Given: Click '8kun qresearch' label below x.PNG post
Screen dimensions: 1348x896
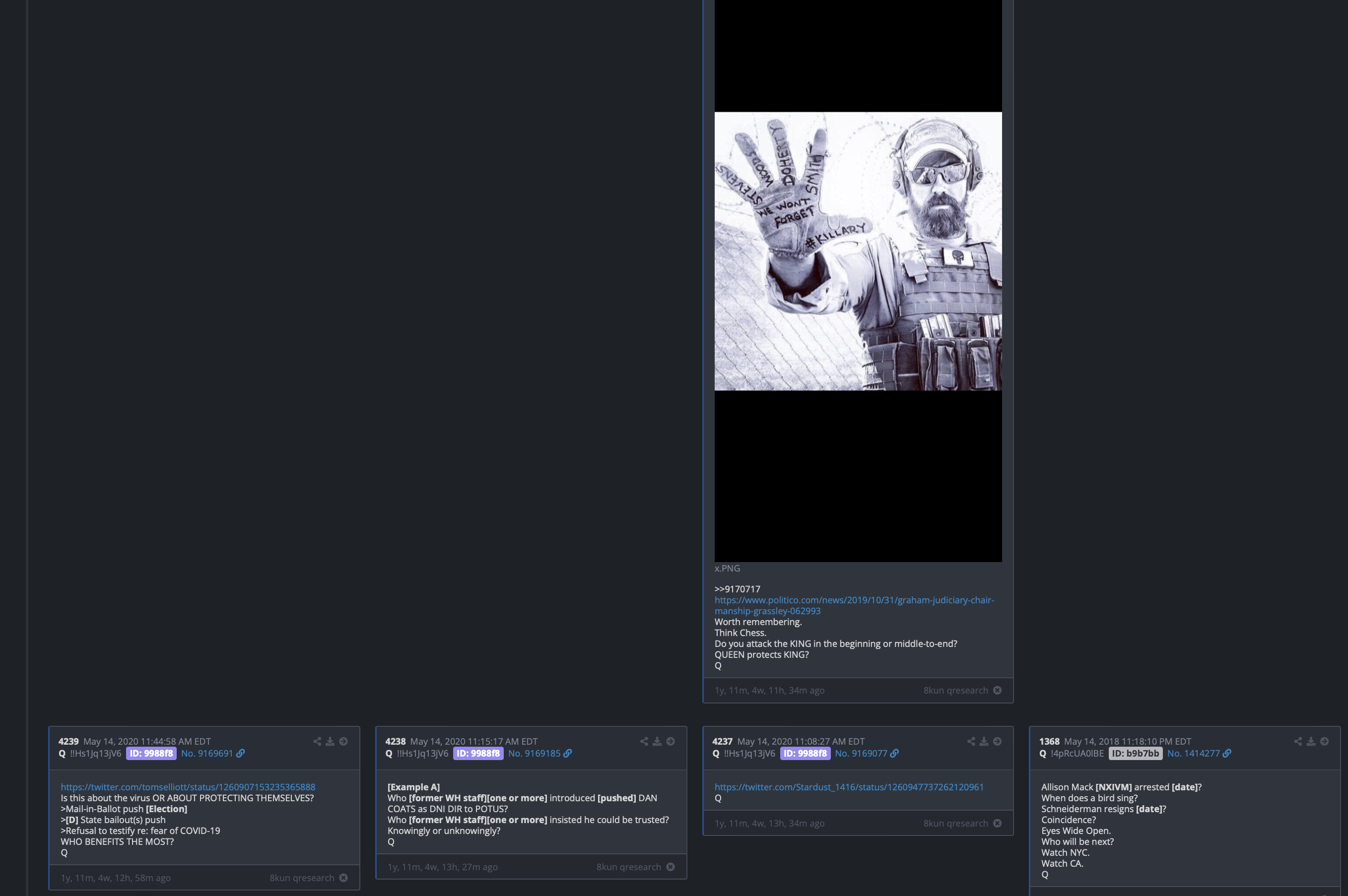Looking at the screenshot, I should point(956,690).
